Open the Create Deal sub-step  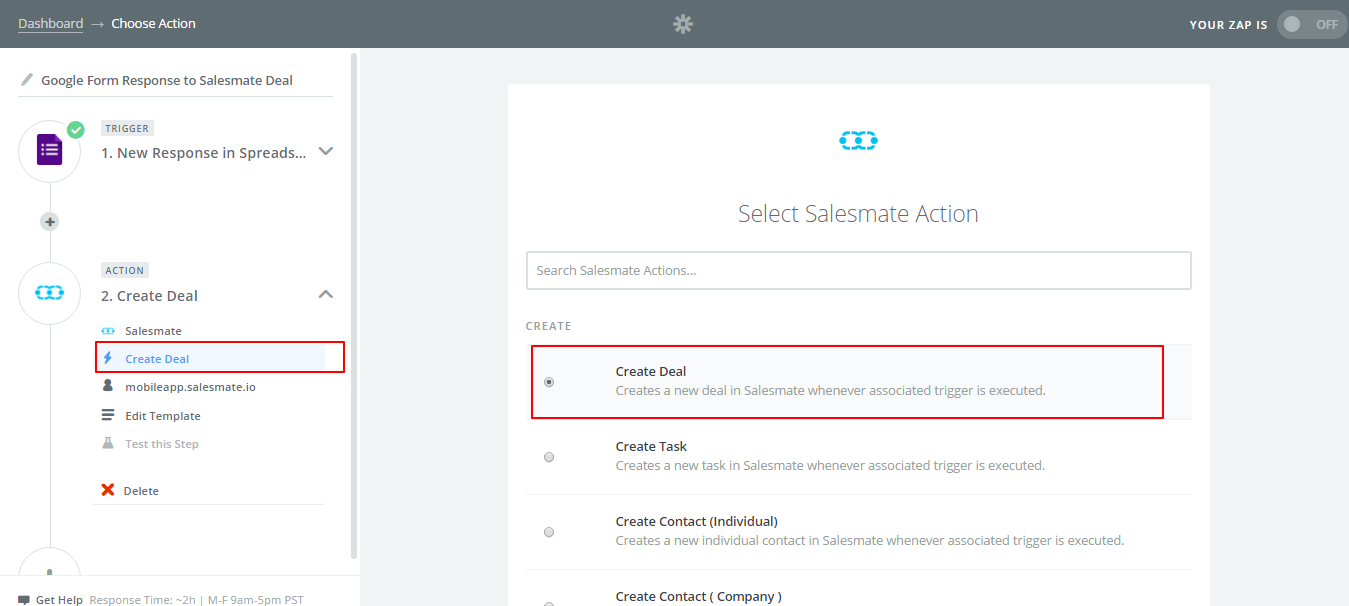pyautogui.click(x=157, y=358)
